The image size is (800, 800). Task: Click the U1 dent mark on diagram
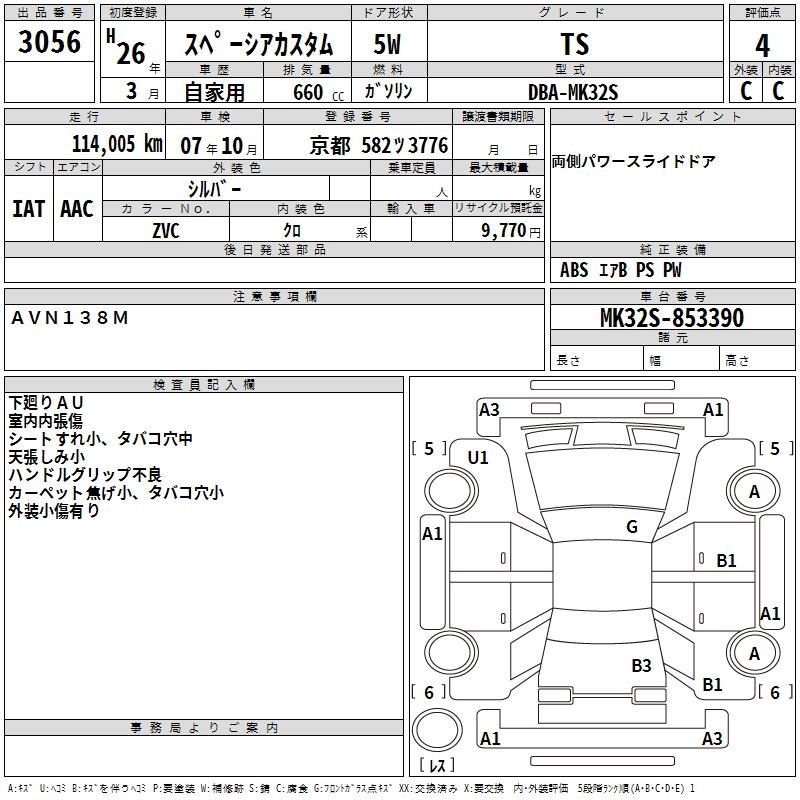(478, 458)
